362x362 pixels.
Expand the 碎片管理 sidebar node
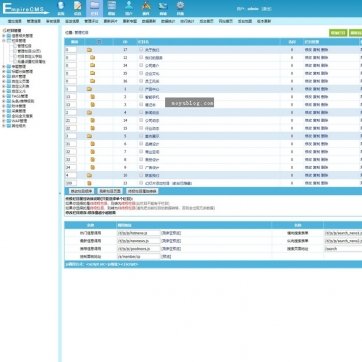click(4, 76)
